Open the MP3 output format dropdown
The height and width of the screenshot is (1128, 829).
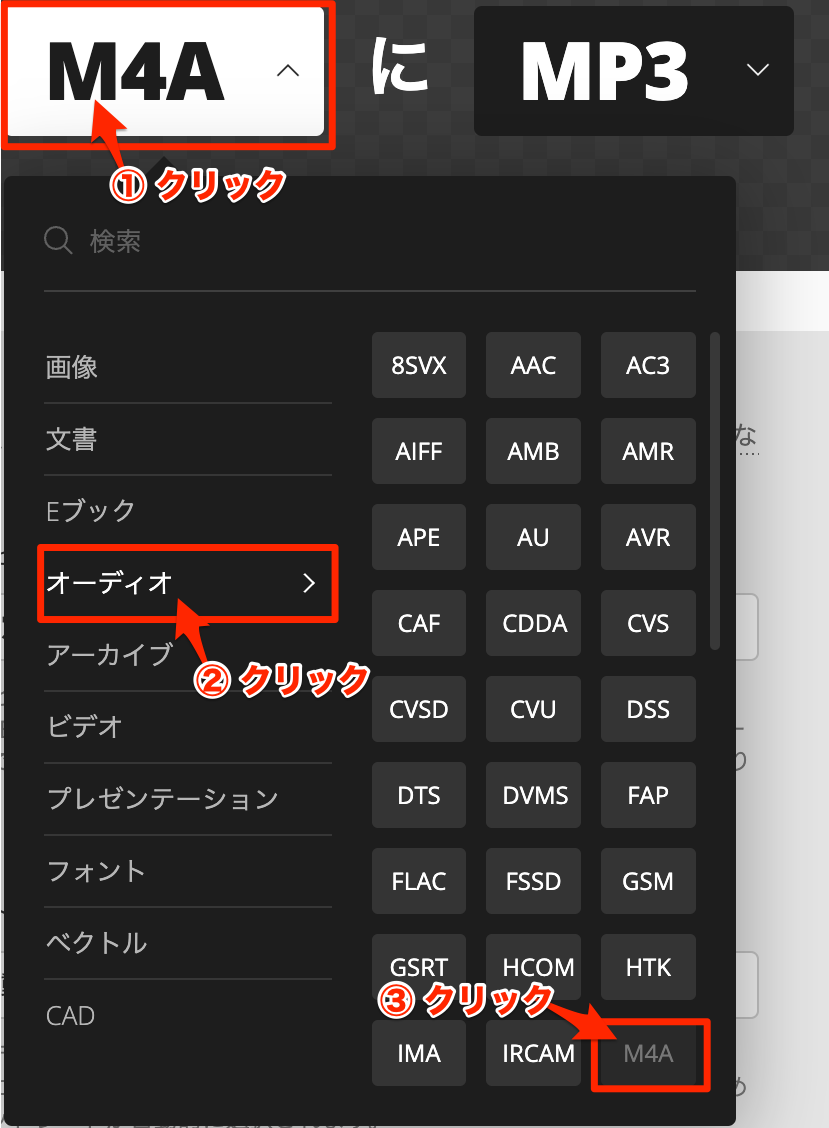(760, 71)
